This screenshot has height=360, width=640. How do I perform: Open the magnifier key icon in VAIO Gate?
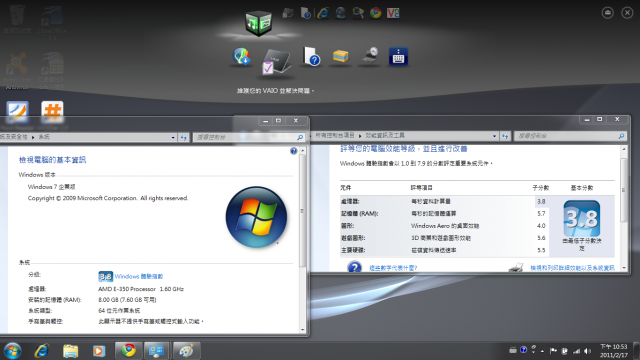tap(358, 13)
